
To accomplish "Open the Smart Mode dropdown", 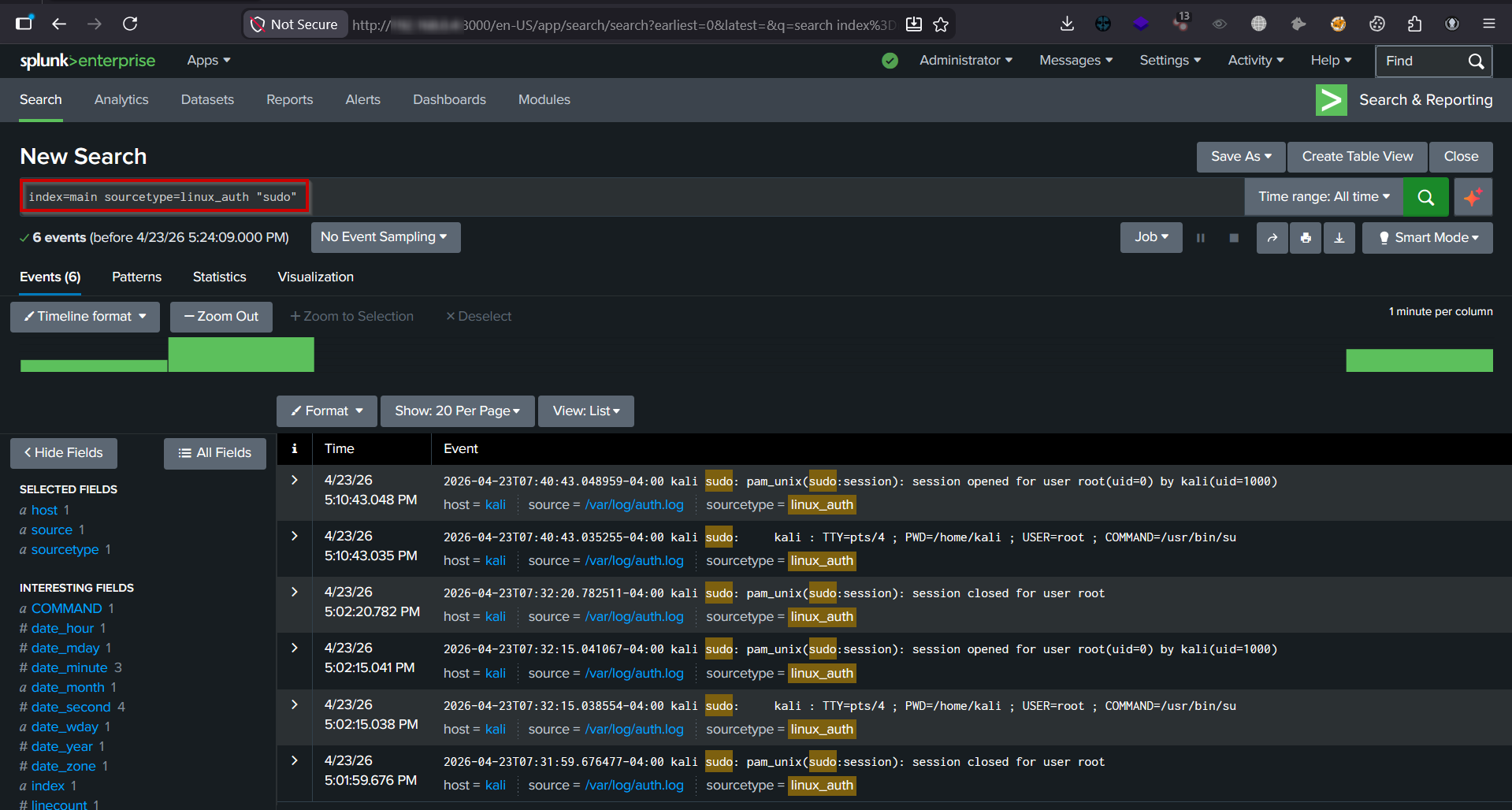I will tap(1428, 238).
